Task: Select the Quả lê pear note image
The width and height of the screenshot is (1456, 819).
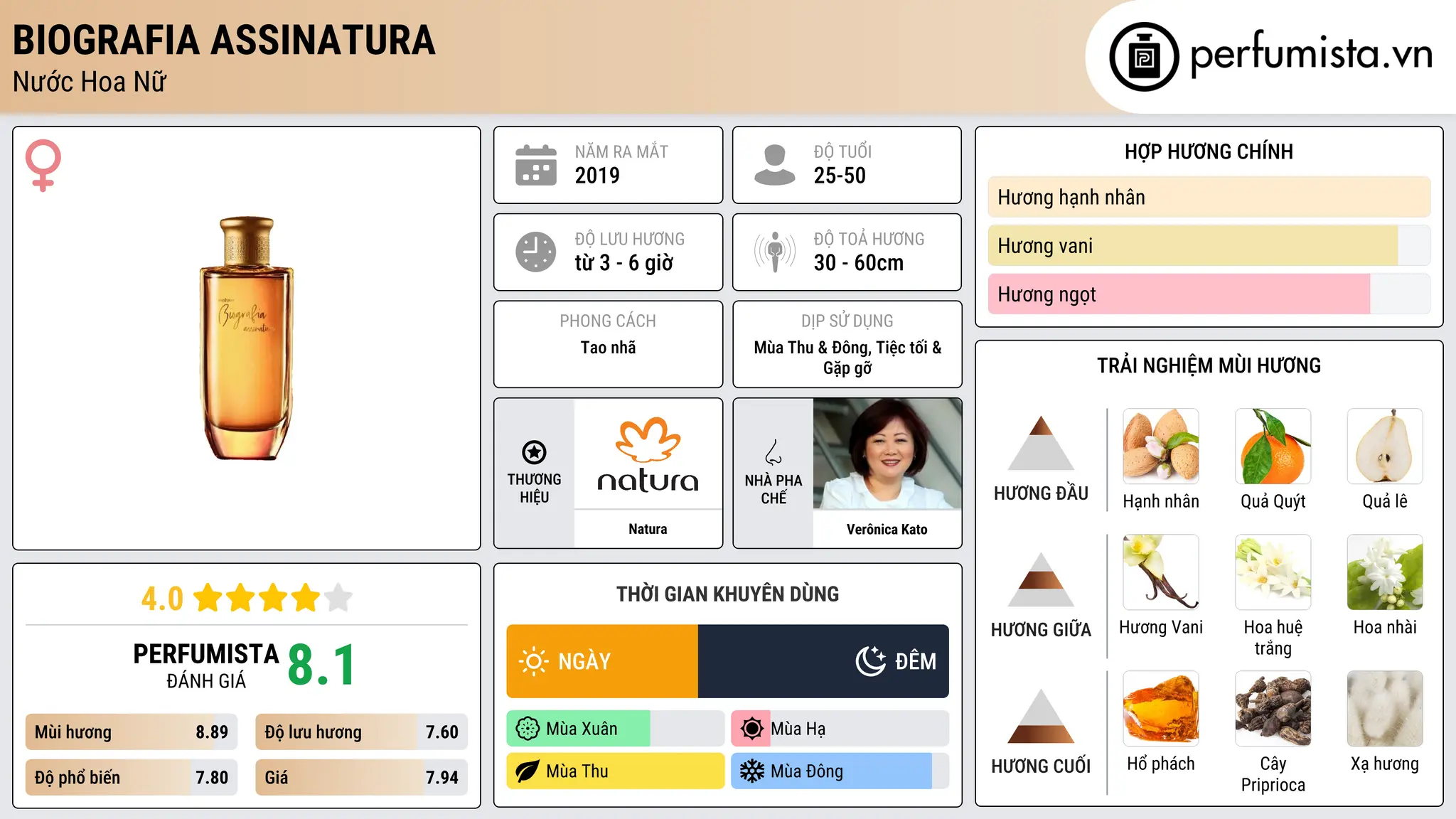Action: 1385,446
